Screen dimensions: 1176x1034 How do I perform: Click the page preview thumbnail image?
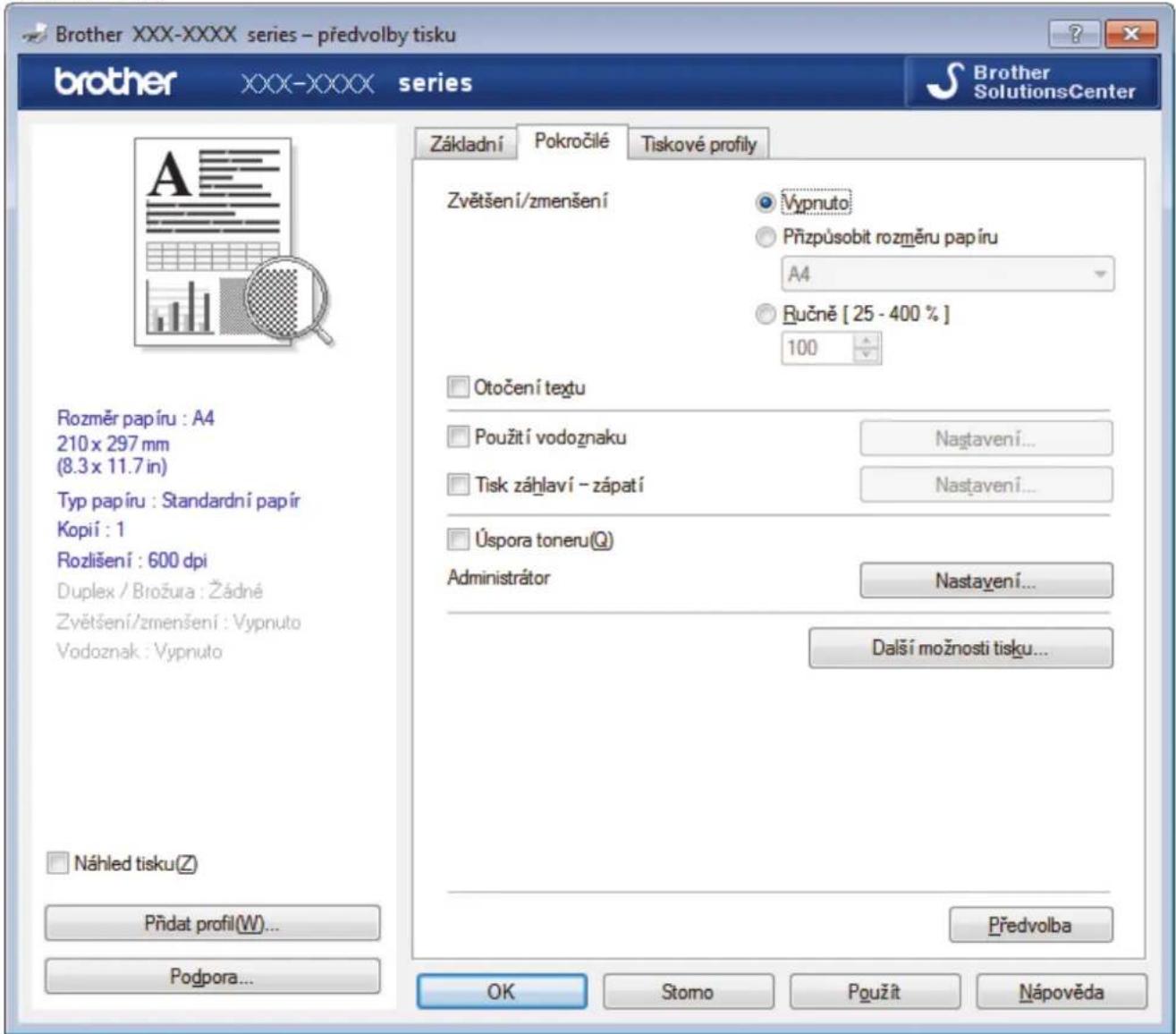233,243
